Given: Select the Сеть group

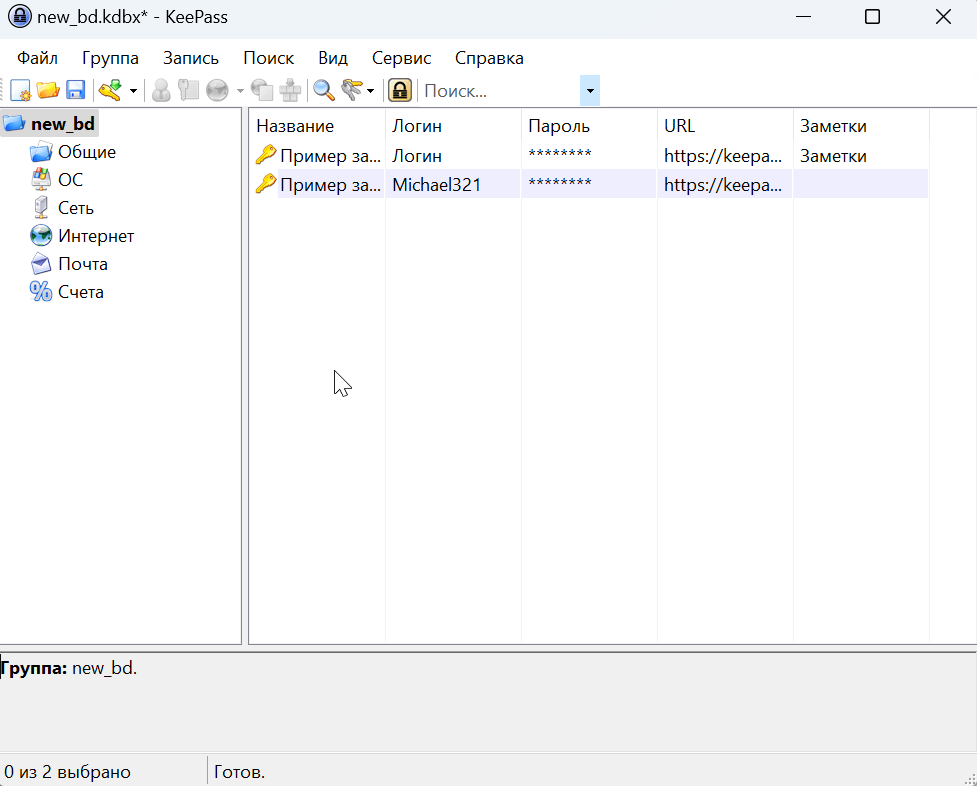Looking at the screenshot, I should [75, 208].
